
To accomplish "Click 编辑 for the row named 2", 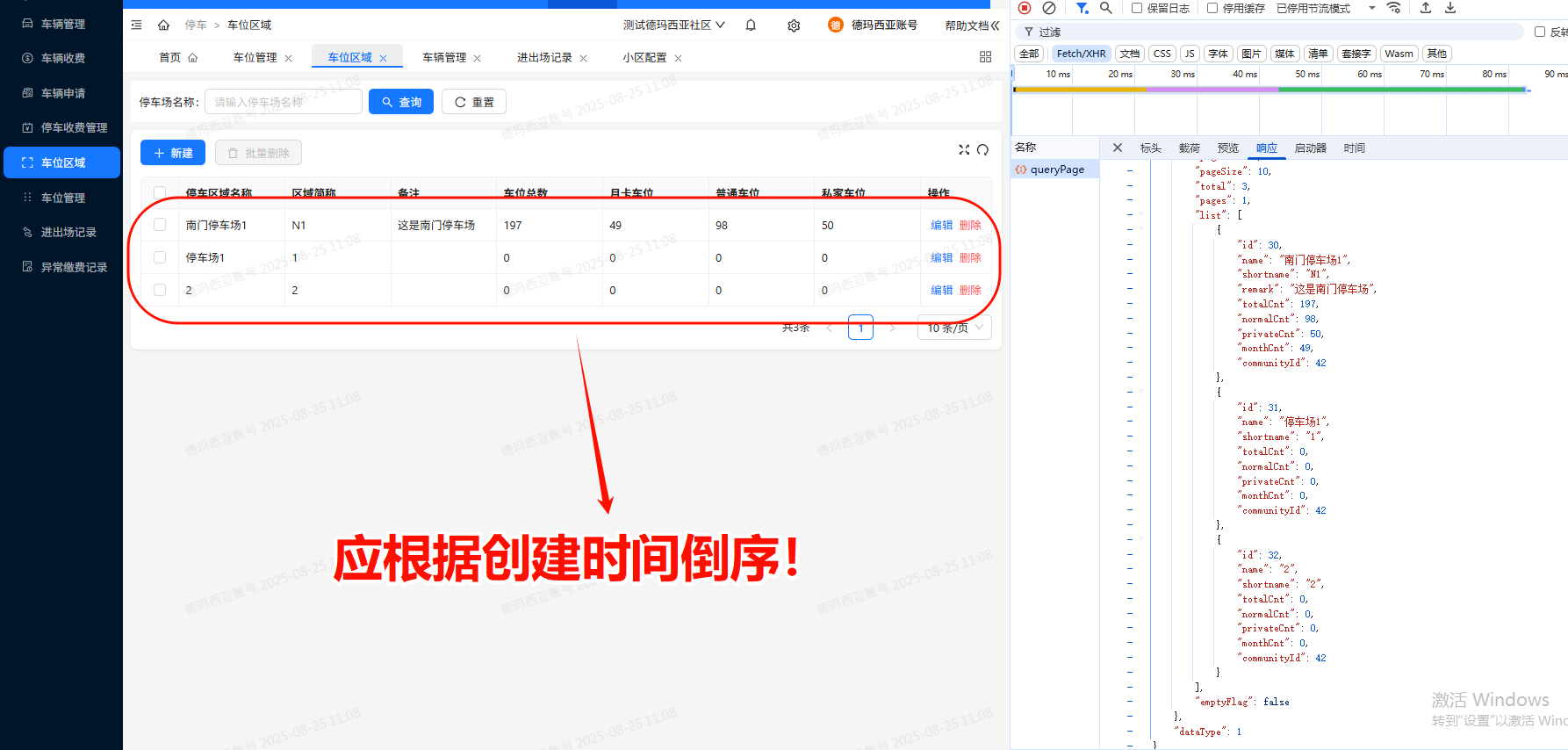I will 941,290.
